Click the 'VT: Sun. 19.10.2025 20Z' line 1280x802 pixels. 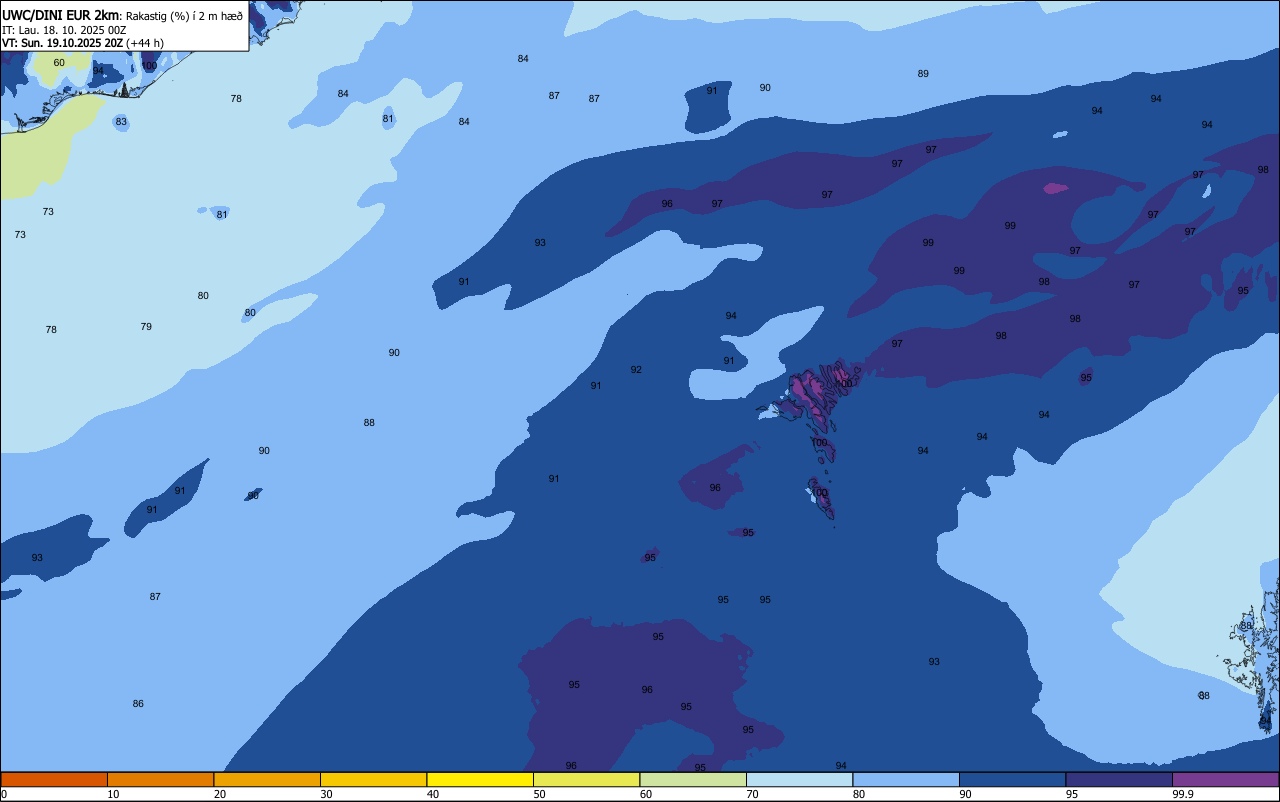pos(63,42)
